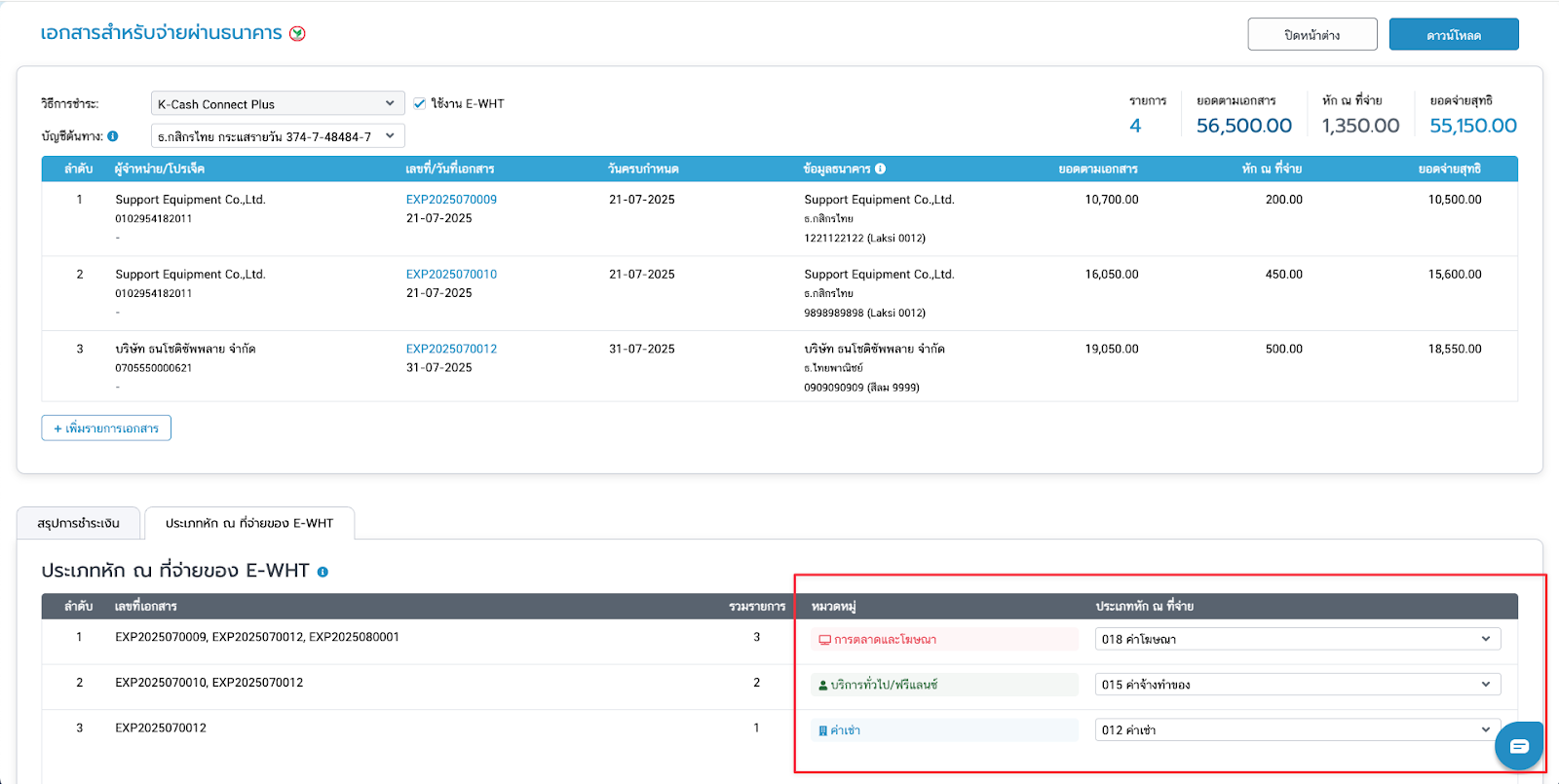Click the เพิ่มรายการเอกสาร add button
Viewport: 1559px width, 784px height.
click(106, 429)
